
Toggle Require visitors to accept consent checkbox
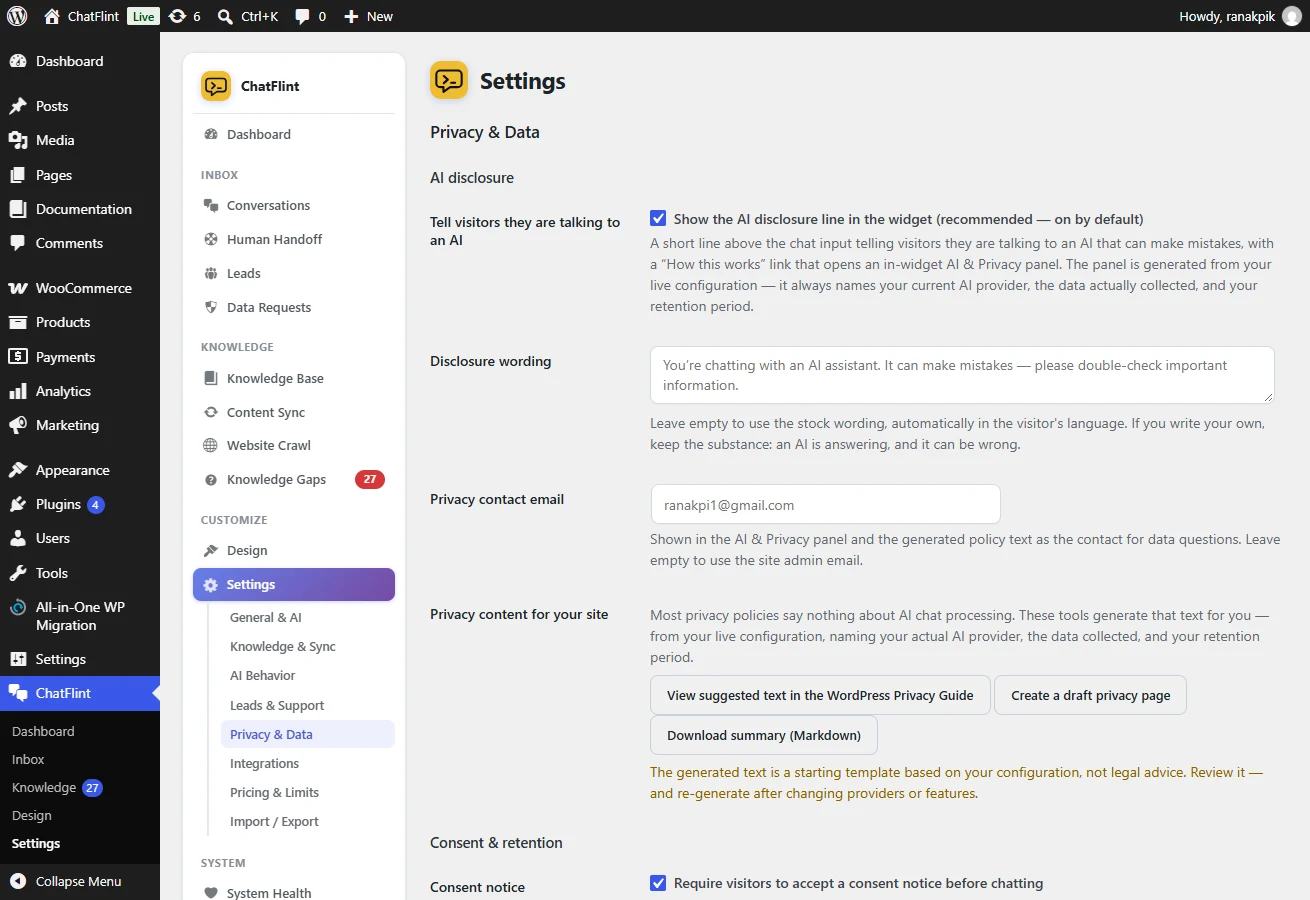click(x=658, y=882)
